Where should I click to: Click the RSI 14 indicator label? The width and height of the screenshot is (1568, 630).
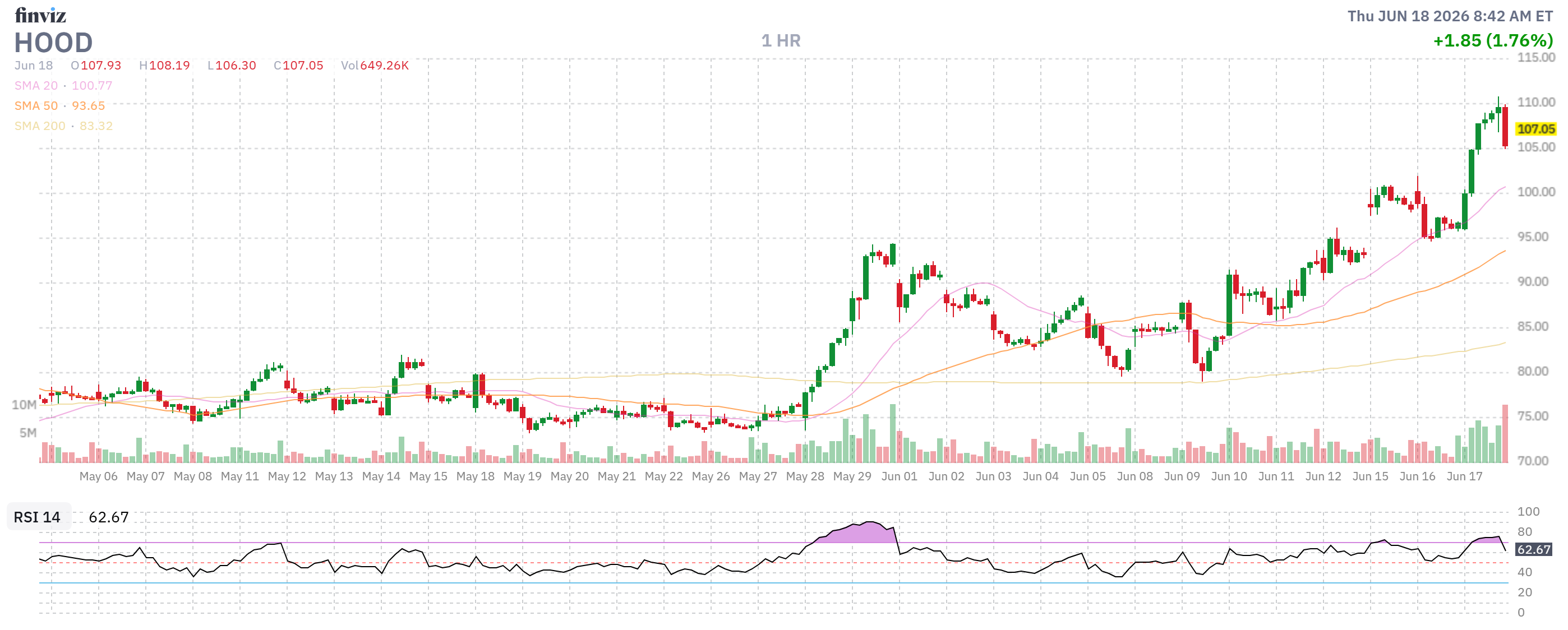click(37, 517)
